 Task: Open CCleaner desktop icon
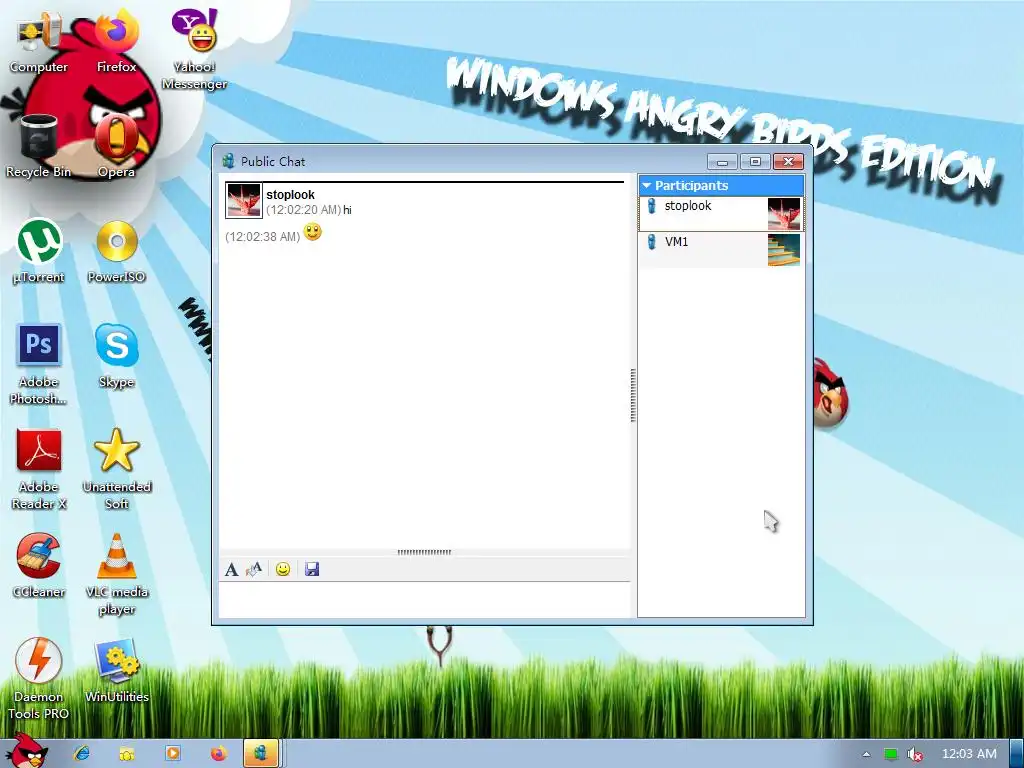39,566
